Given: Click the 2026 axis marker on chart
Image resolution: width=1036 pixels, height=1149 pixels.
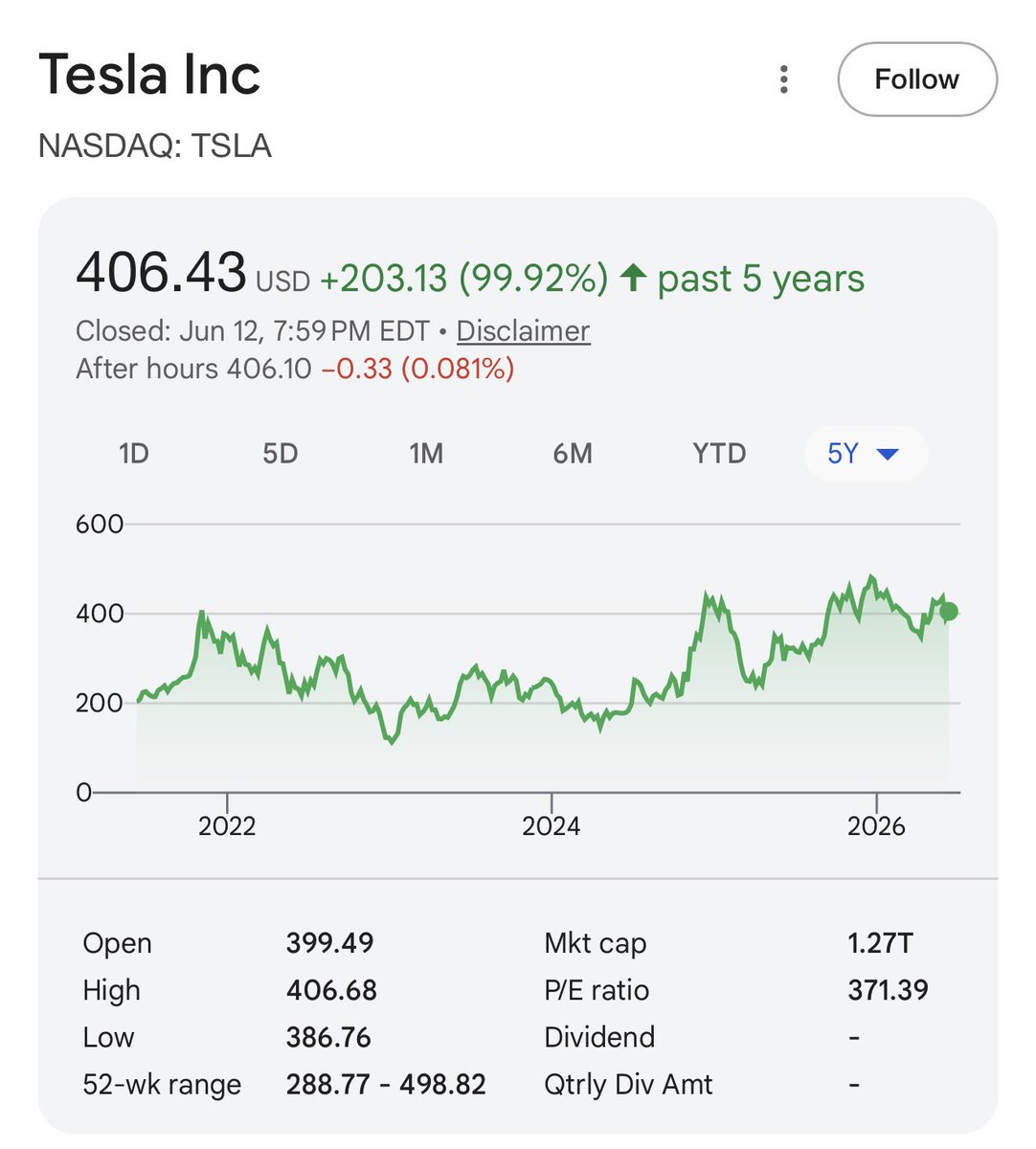Looking at the screenshot, I should point(876,826).
